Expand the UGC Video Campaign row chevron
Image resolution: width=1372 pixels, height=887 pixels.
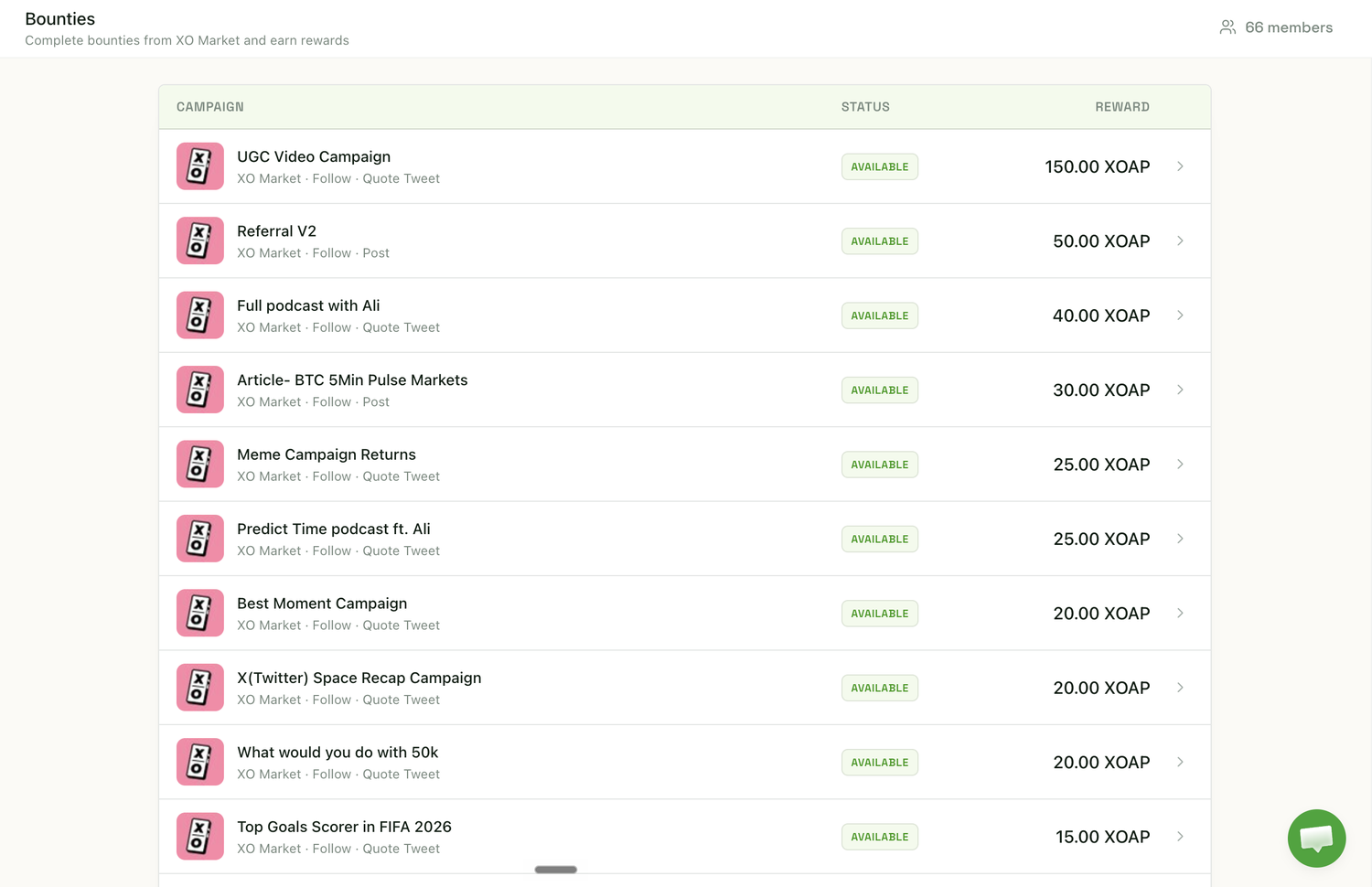1181,166
